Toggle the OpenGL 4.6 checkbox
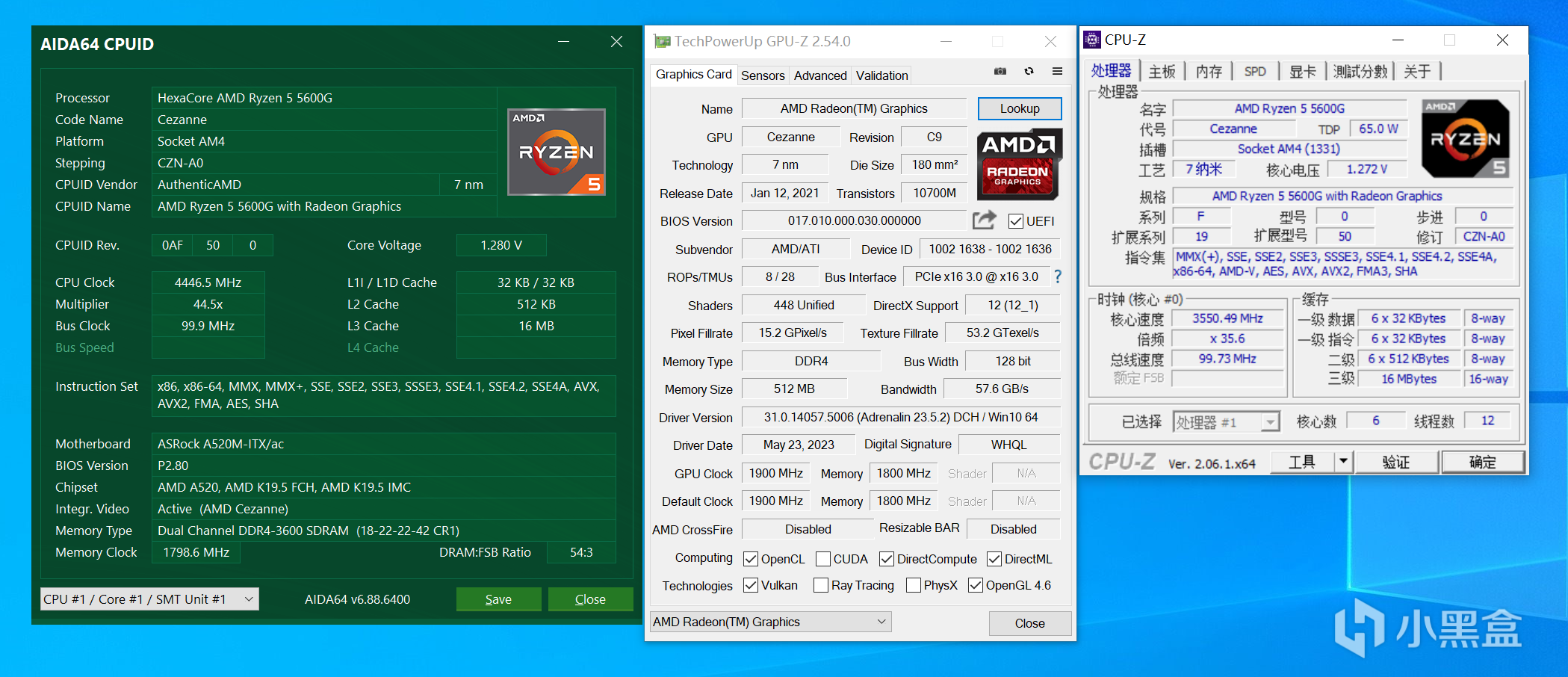 975,585
